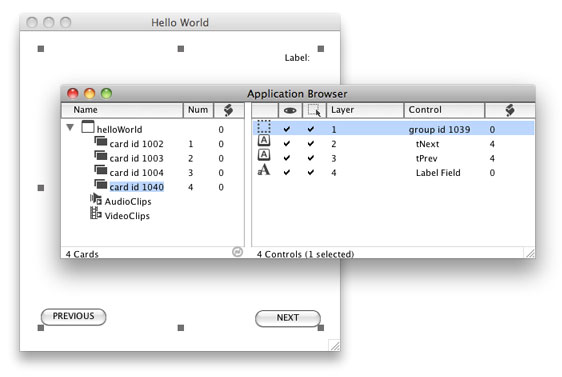Toggle selectable check for Label Field
562x377 pixels.
tap(311, 172)
